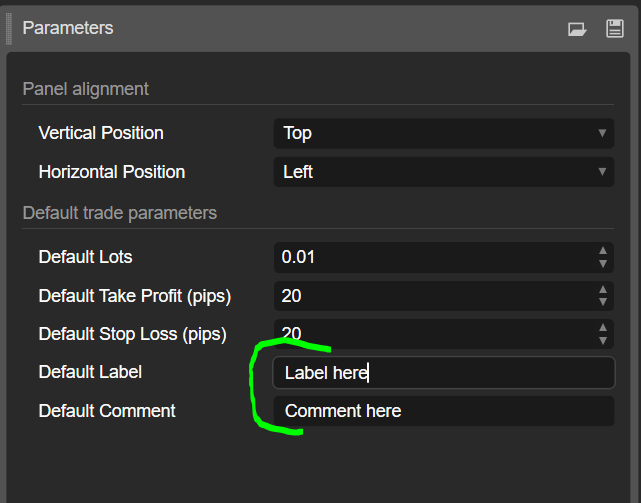Viewport: 641px width, 503px height.
Task: Open the load parameters folder icon
Action: pos(577,29)
